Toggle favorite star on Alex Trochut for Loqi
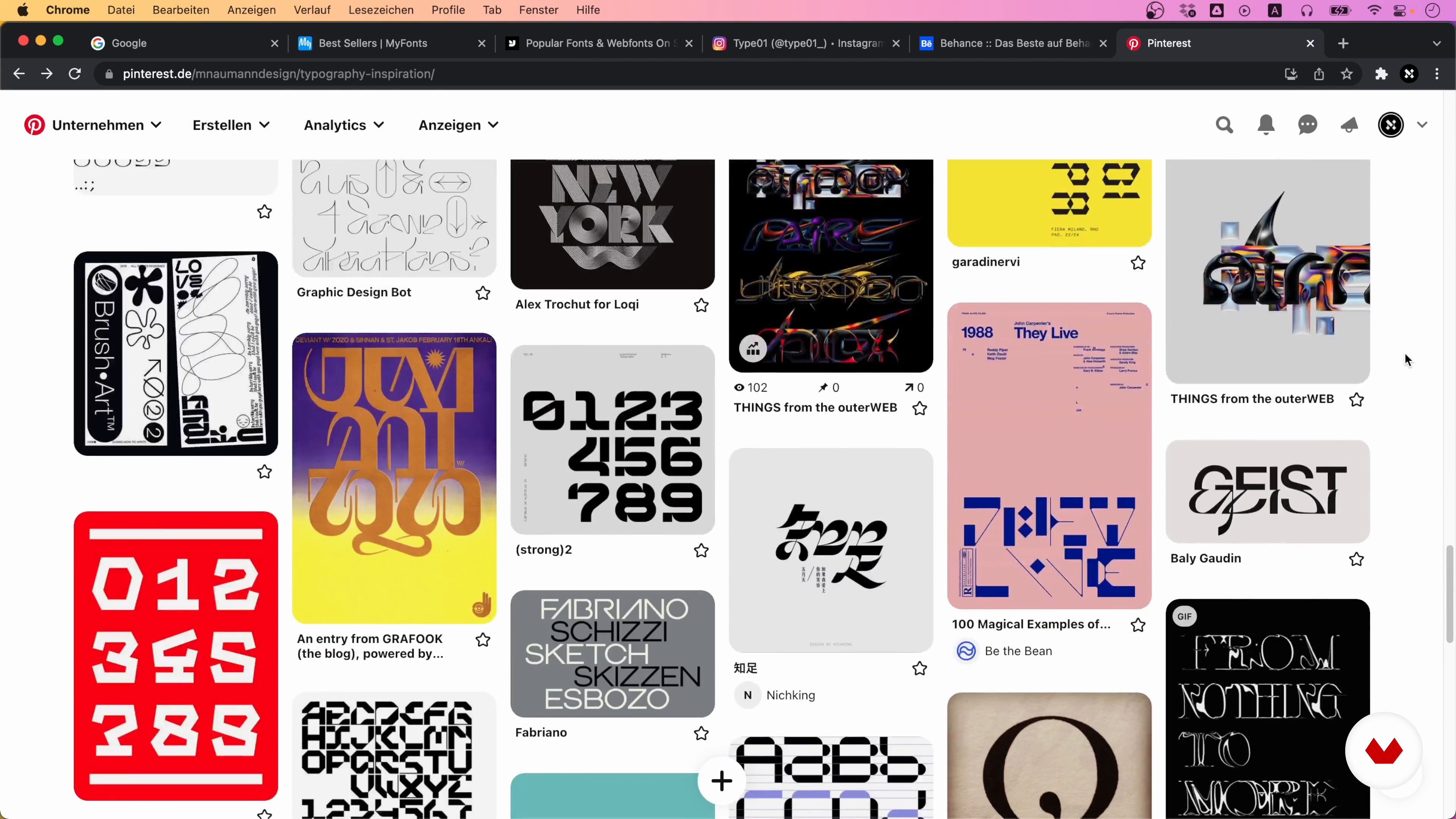Screen dimensions: 1456x819 tap(701, 305)
